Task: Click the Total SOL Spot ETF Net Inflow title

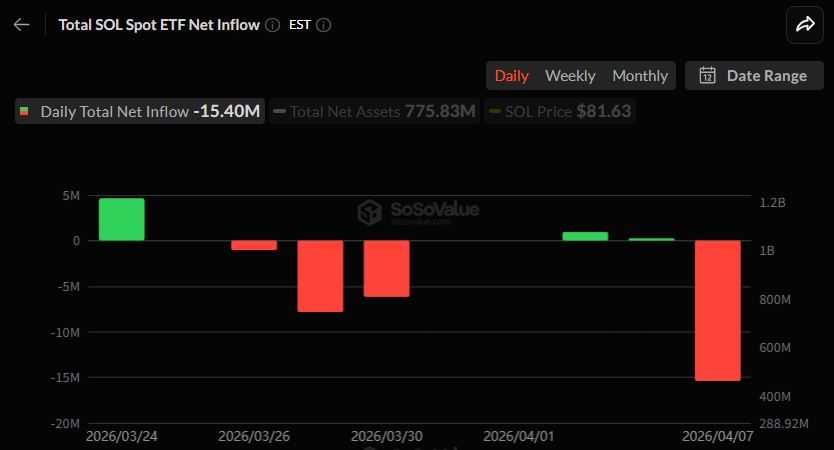Action: [x=159, y=25]
